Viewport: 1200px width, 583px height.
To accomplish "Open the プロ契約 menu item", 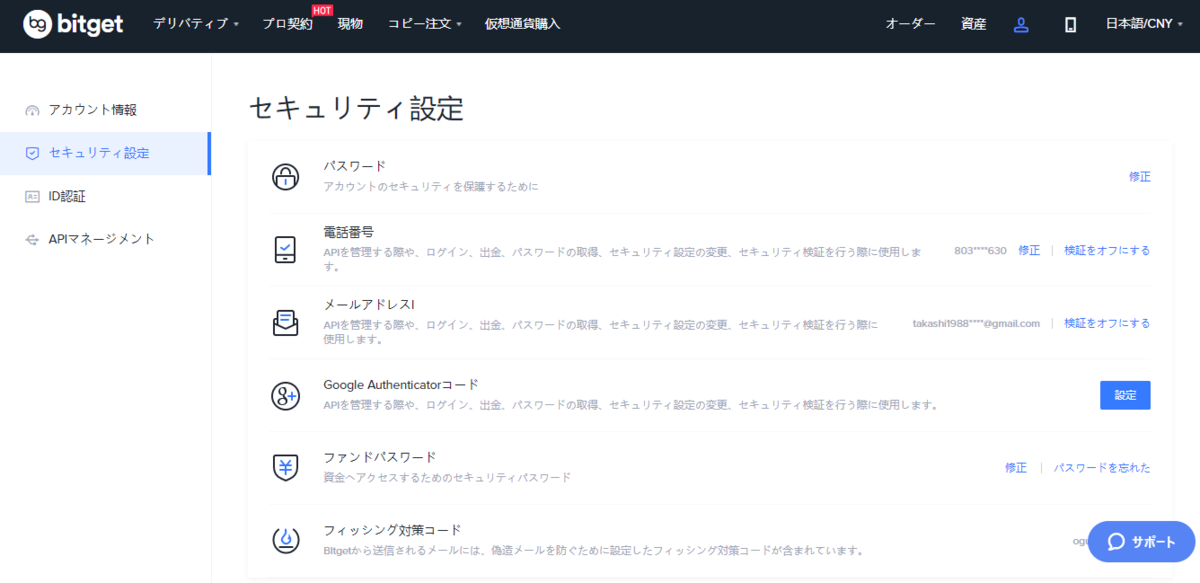I will (x=287, y=24).
